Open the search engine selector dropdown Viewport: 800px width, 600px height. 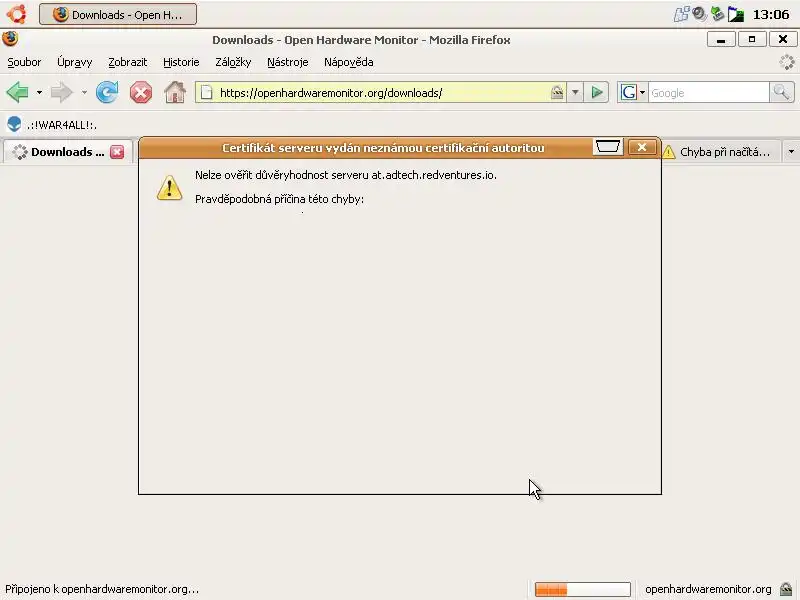(x=642, y=93)
